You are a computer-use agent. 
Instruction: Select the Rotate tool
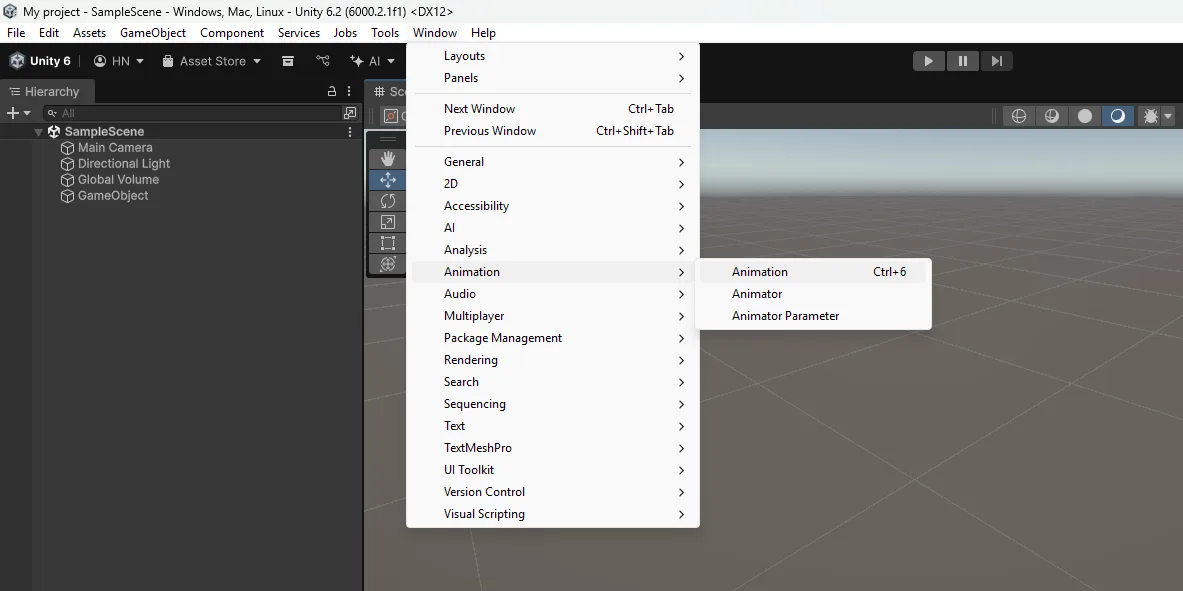[388, 201]
